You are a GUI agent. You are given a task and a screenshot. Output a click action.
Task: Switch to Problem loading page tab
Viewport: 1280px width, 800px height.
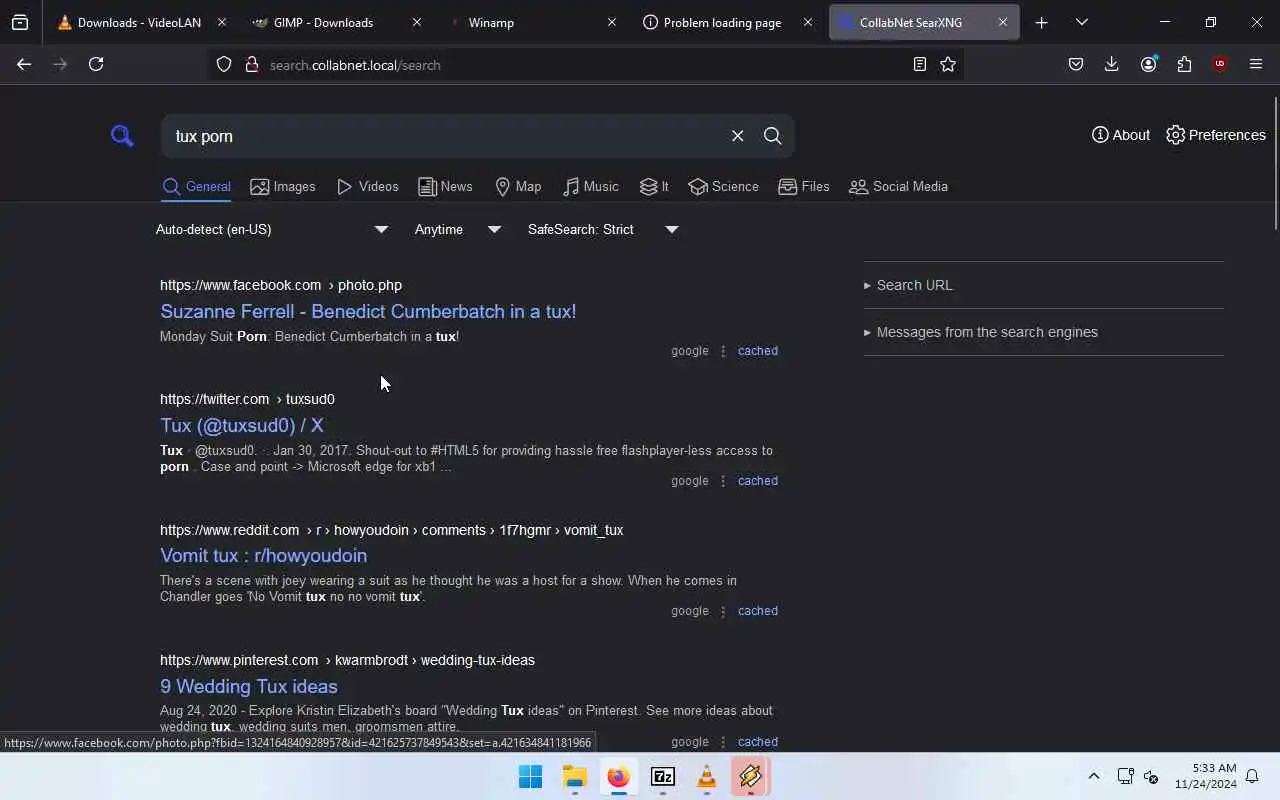point(728,22)
